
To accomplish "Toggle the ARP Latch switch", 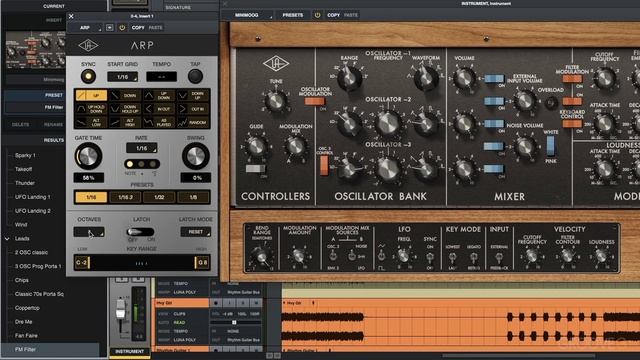I will tap(140, 232).
